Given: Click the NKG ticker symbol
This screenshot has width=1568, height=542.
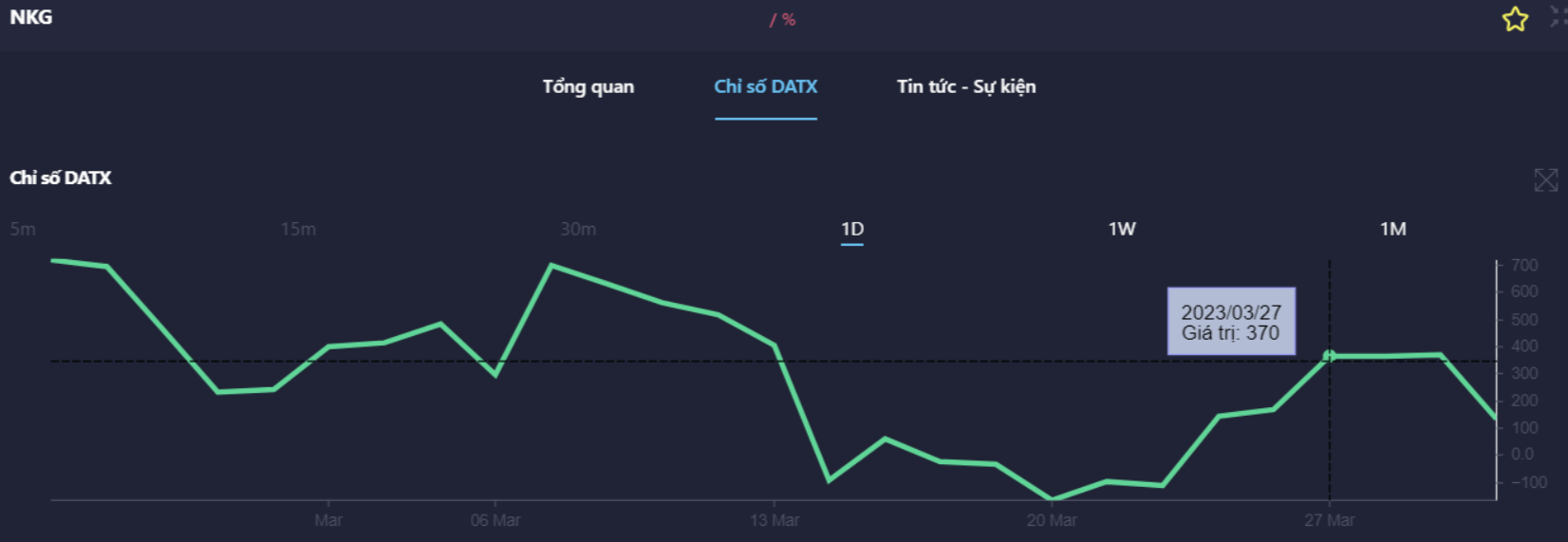Looking at the screenshot, I should (x=31, y=17).
